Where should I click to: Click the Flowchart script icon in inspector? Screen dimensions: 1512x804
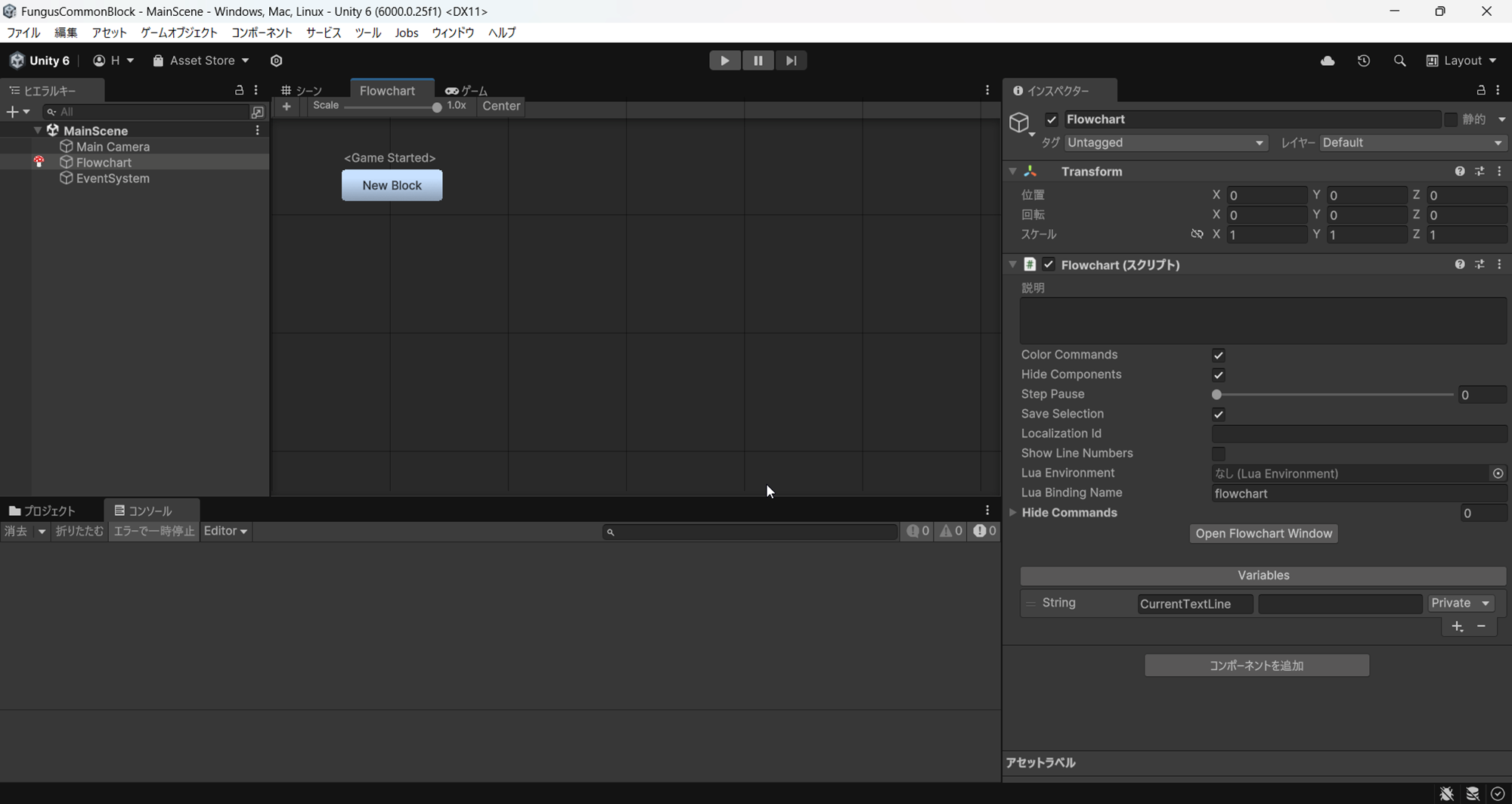1030,264
